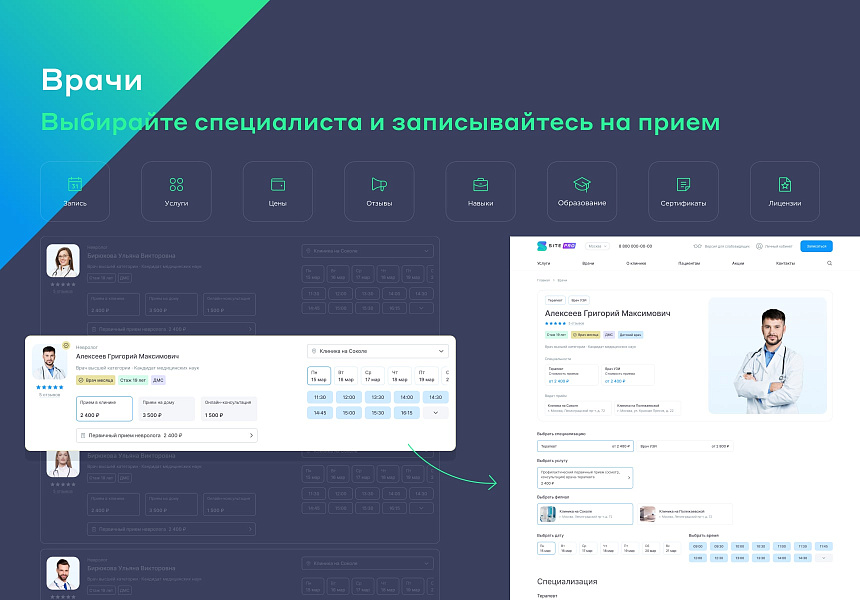The height and width of the screenshot is (600, 860).
Task: Pick the 12:00 time slot in Алексеев card
Action: [x=349, y=397]
